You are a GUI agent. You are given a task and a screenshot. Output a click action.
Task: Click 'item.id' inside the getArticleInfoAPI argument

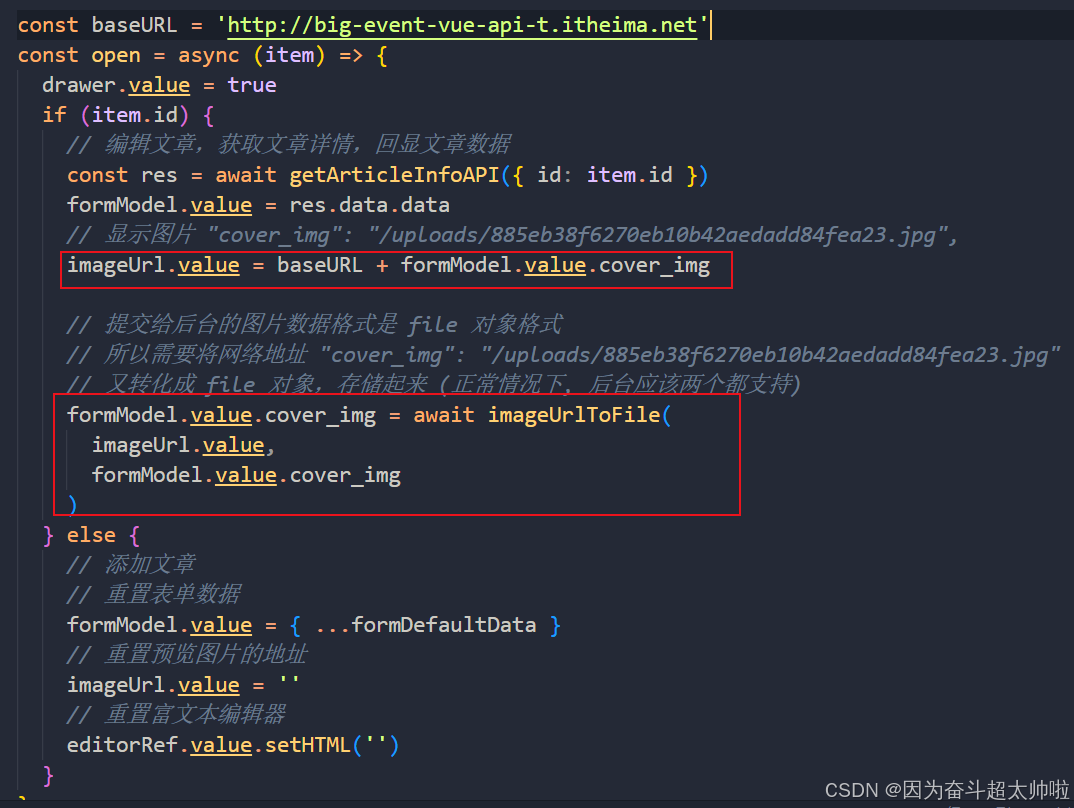pyautogui.click(x=629, y=175)
